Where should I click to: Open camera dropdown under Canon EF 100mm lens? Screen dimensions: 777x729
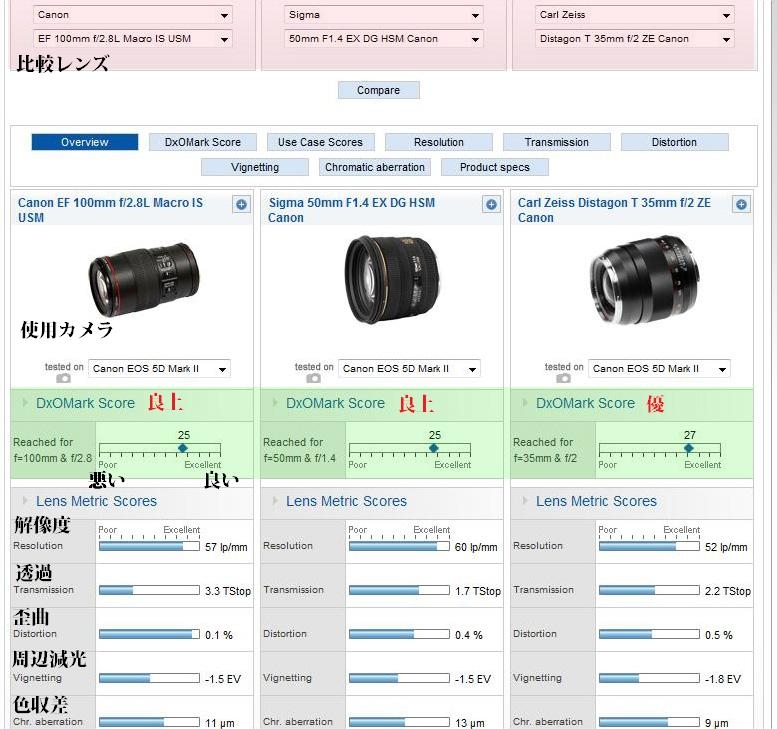(x=159, y=369)
